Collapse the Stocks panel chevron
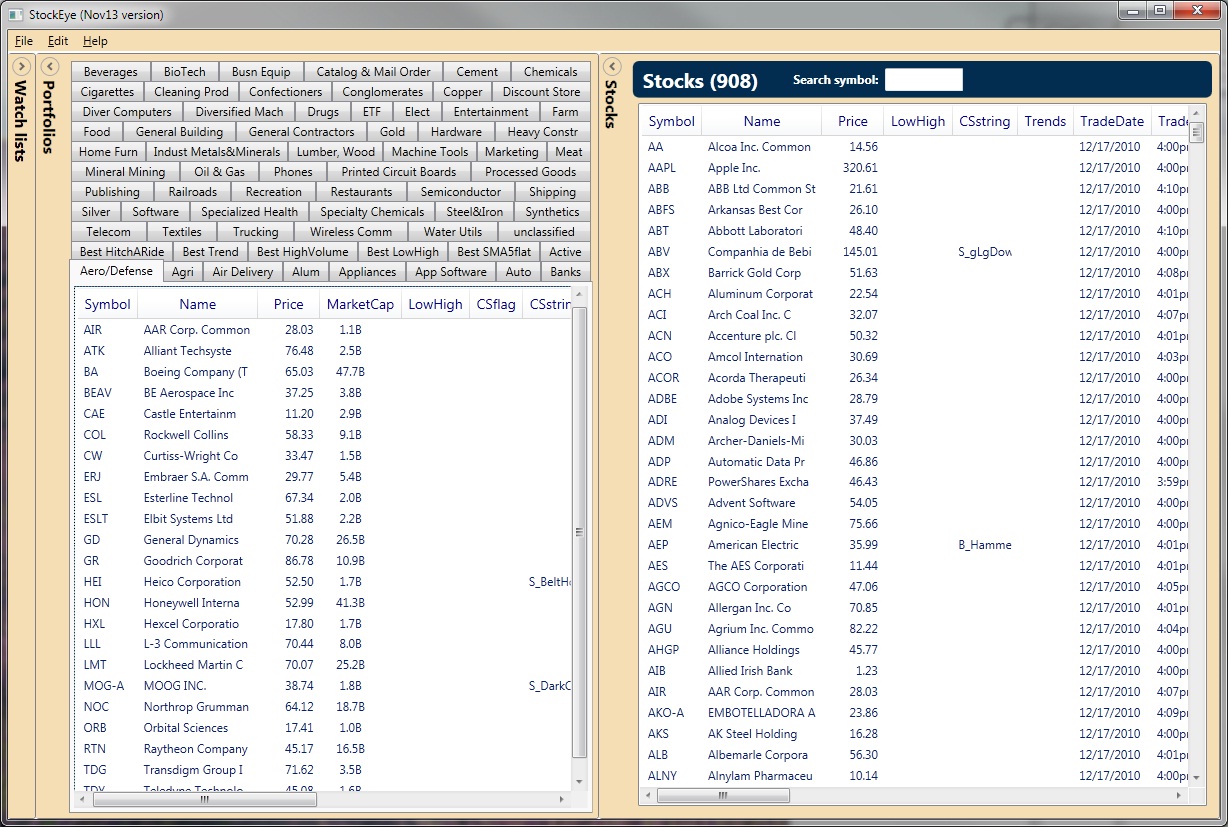The width and height of the screenshot is (1228, 827). point(613,66)
